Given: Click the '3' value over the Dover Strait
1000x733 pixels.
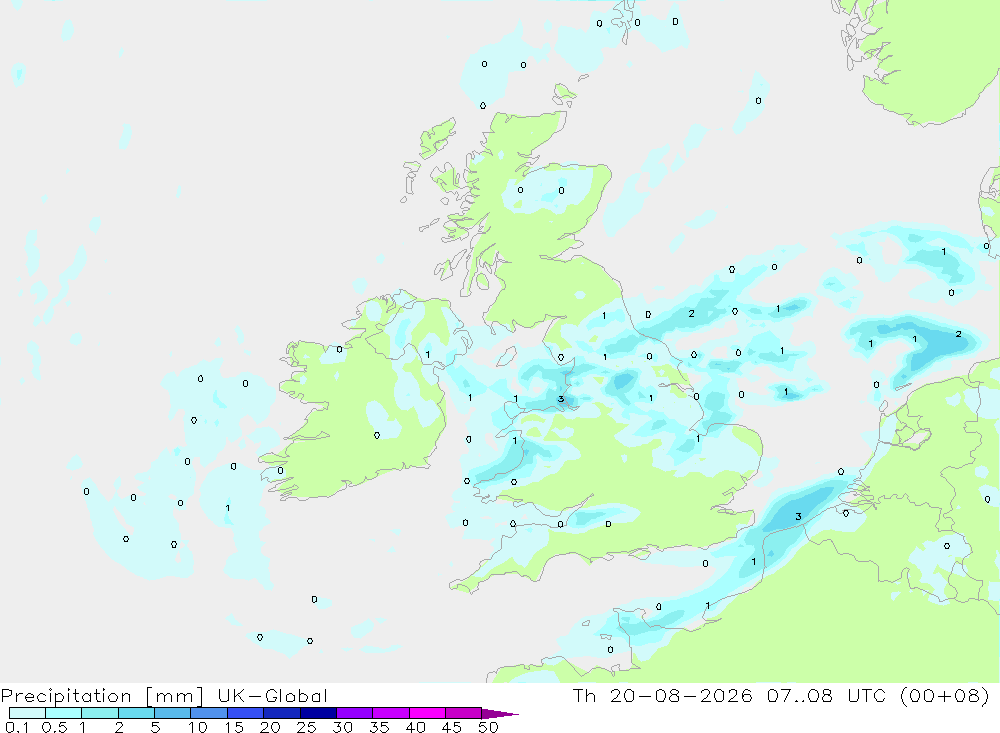Looking at the screenshot, I should (x=798, y=516).
